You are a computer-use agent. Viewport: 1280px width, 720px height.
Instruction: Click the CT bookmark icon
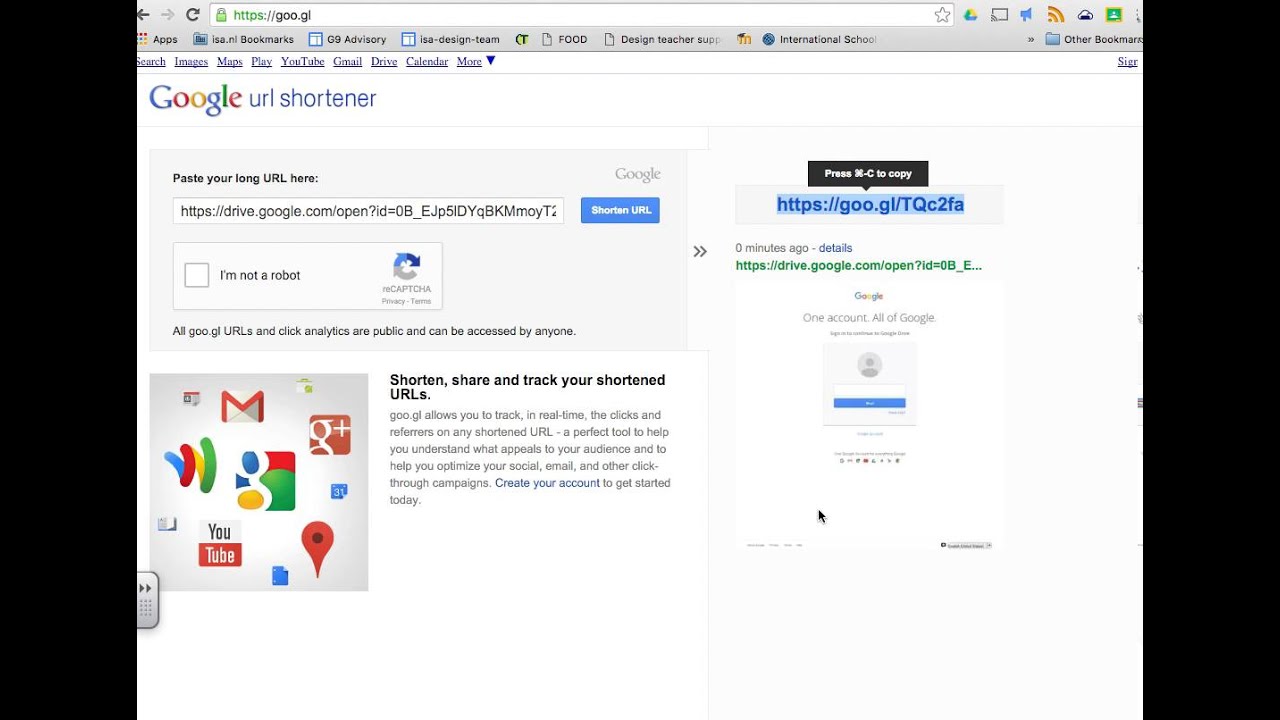pyautogui.click(x=522, y=40)
